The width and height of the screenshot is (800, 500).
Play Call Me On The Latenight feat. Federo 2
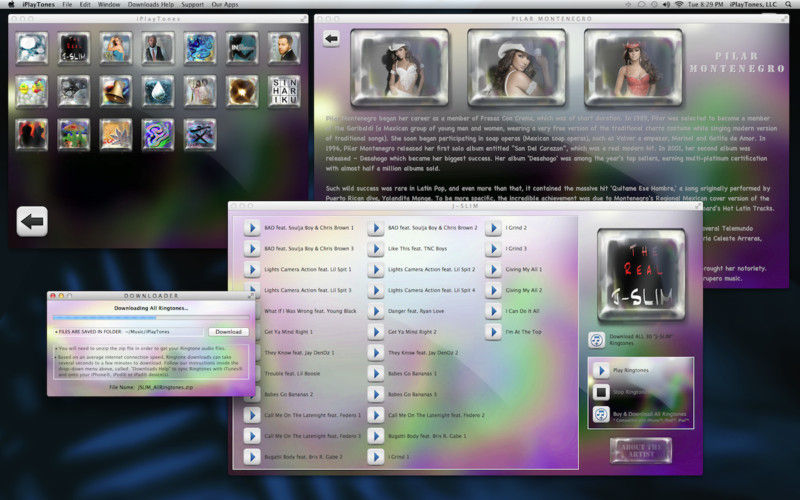tap(376, 415)
